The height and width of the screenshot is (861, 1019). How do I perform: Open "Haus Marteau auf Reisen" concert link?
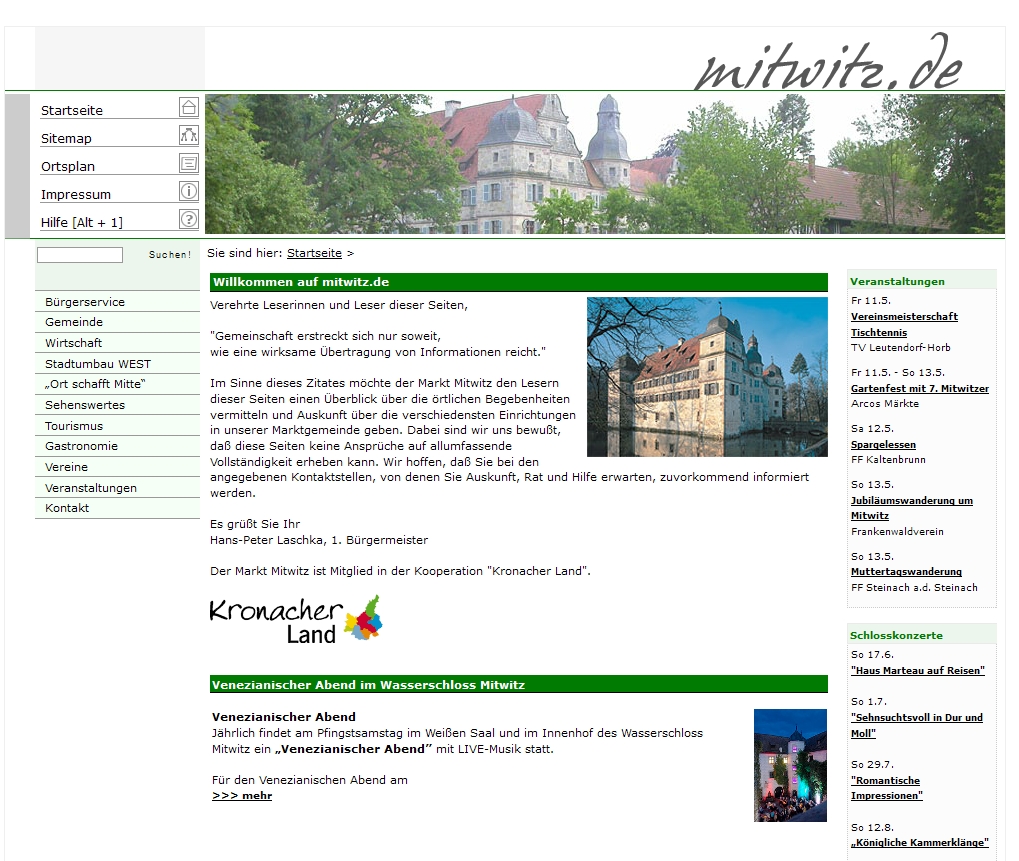[918, 671]
